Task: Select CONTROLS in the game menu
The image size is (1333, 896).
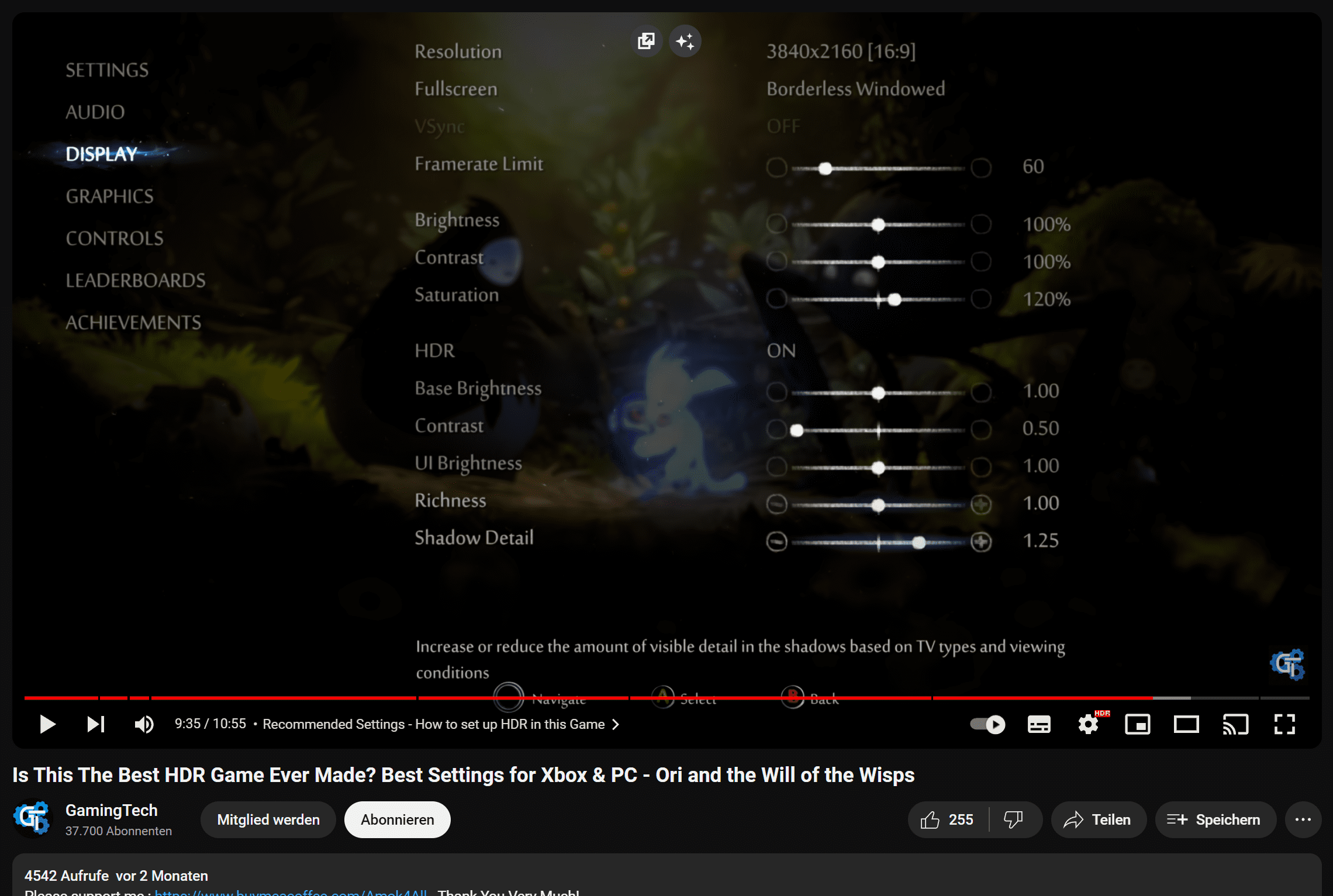Action: [115, 238]
